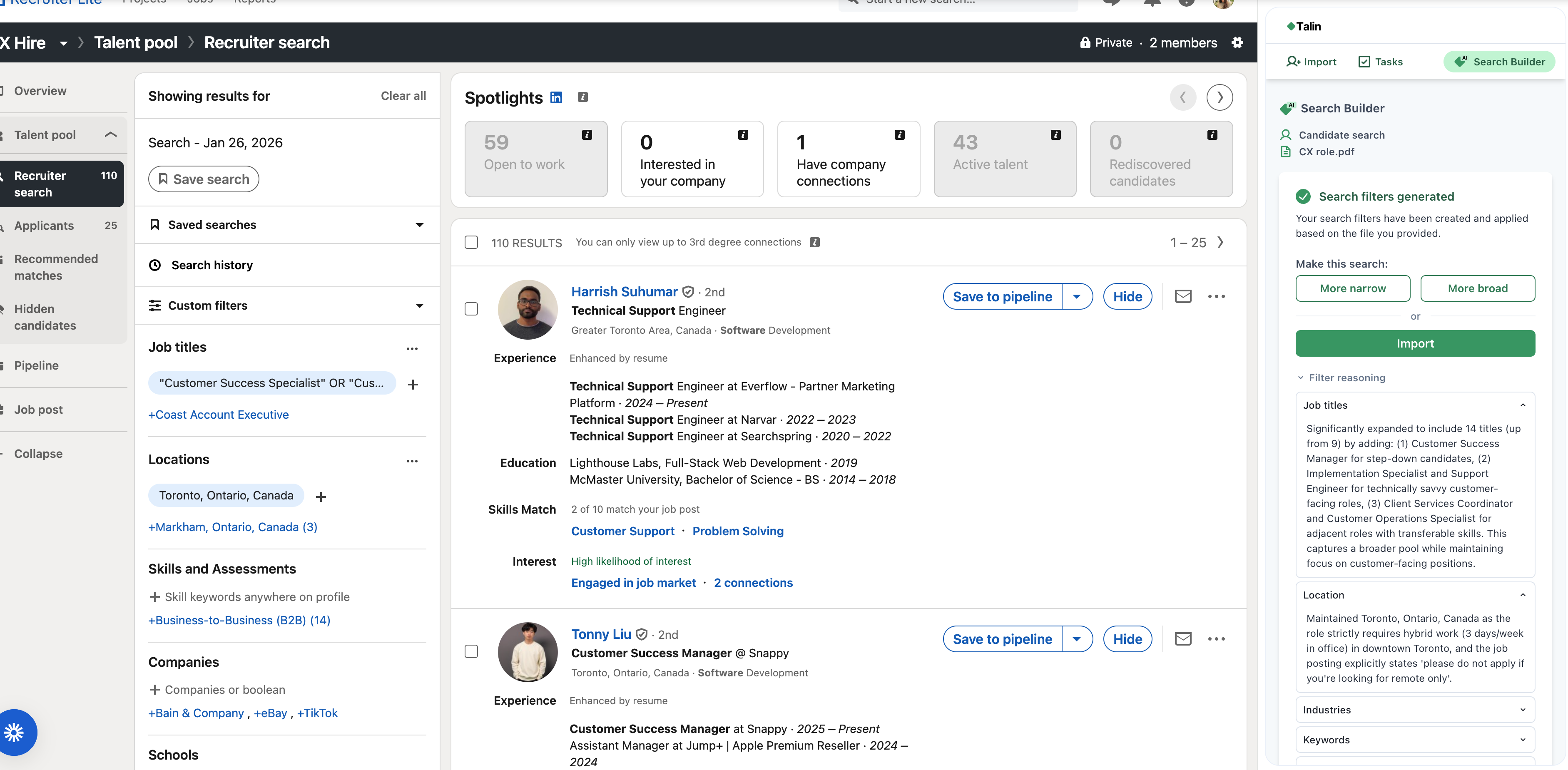This screenshot has height=770, width=1568.
Task: Open project settings gear icon
Action: tap(1237, 42)
